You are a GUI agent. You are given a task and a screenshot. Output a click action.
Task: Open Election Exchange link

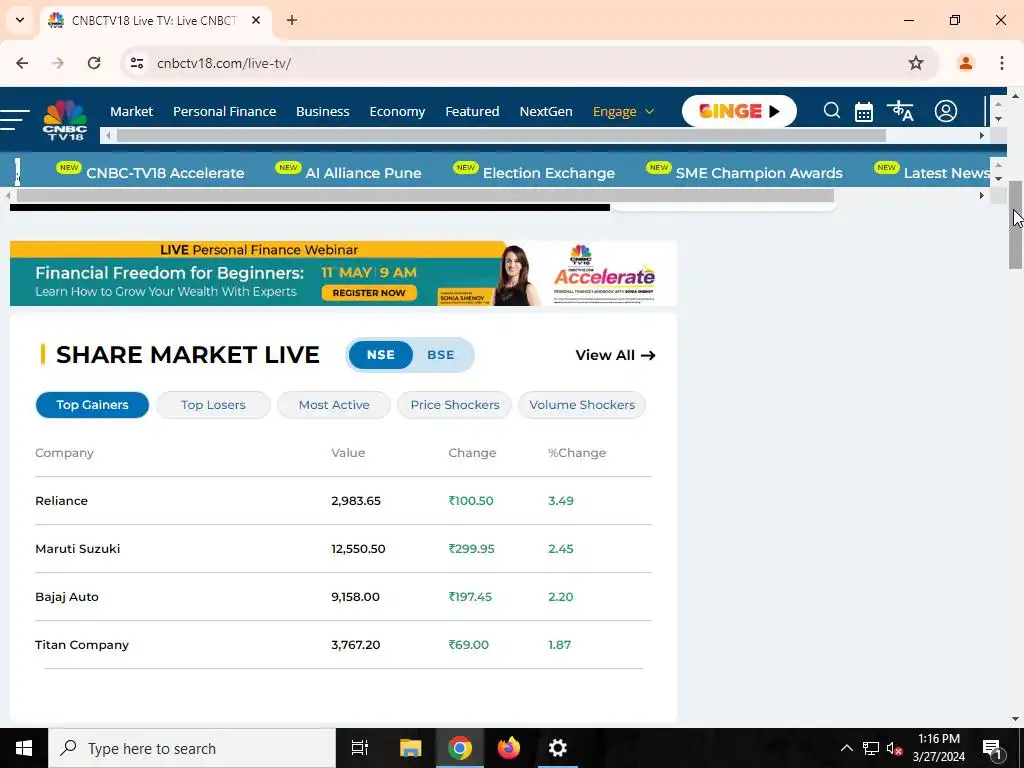click(x=549, y=173)
